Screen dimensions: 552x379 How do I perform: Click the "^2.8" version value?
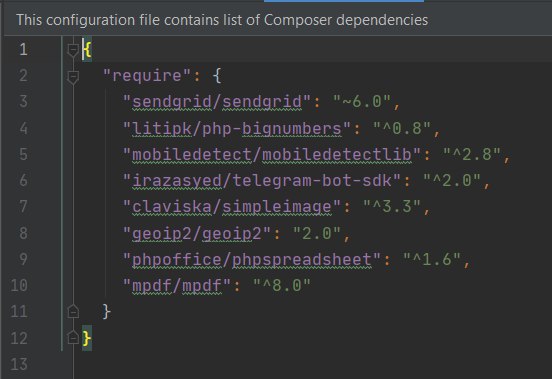(x=472, y=154)
